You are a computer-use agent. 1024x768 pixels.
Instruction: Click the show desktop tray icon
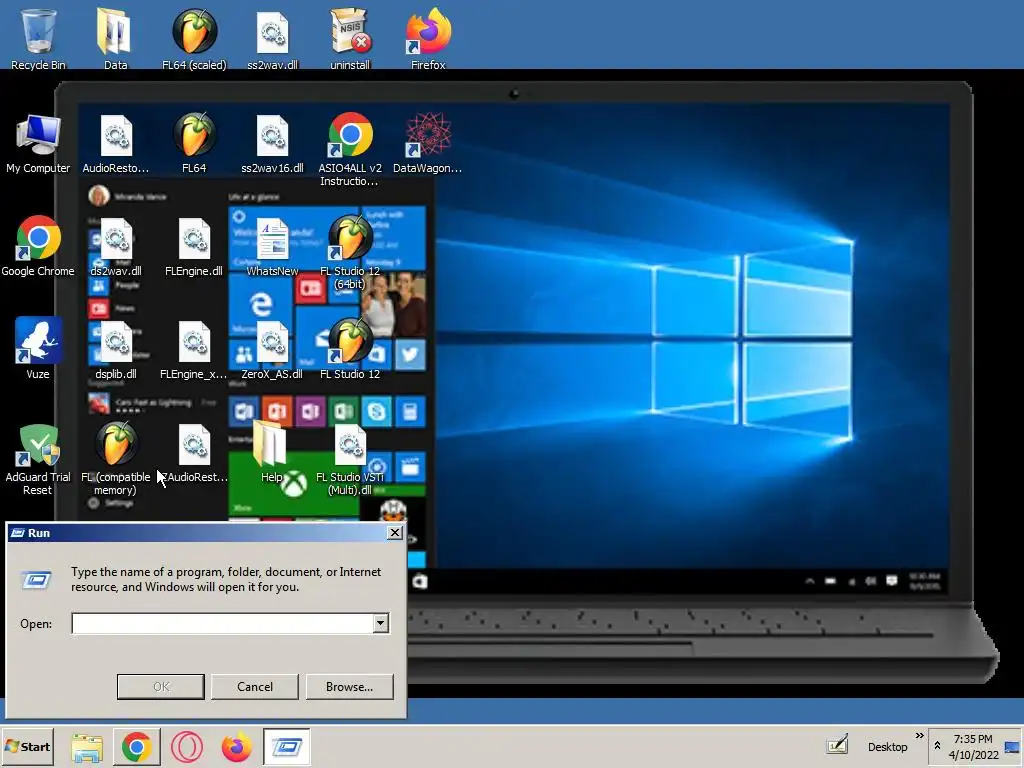pos(1012,746)
